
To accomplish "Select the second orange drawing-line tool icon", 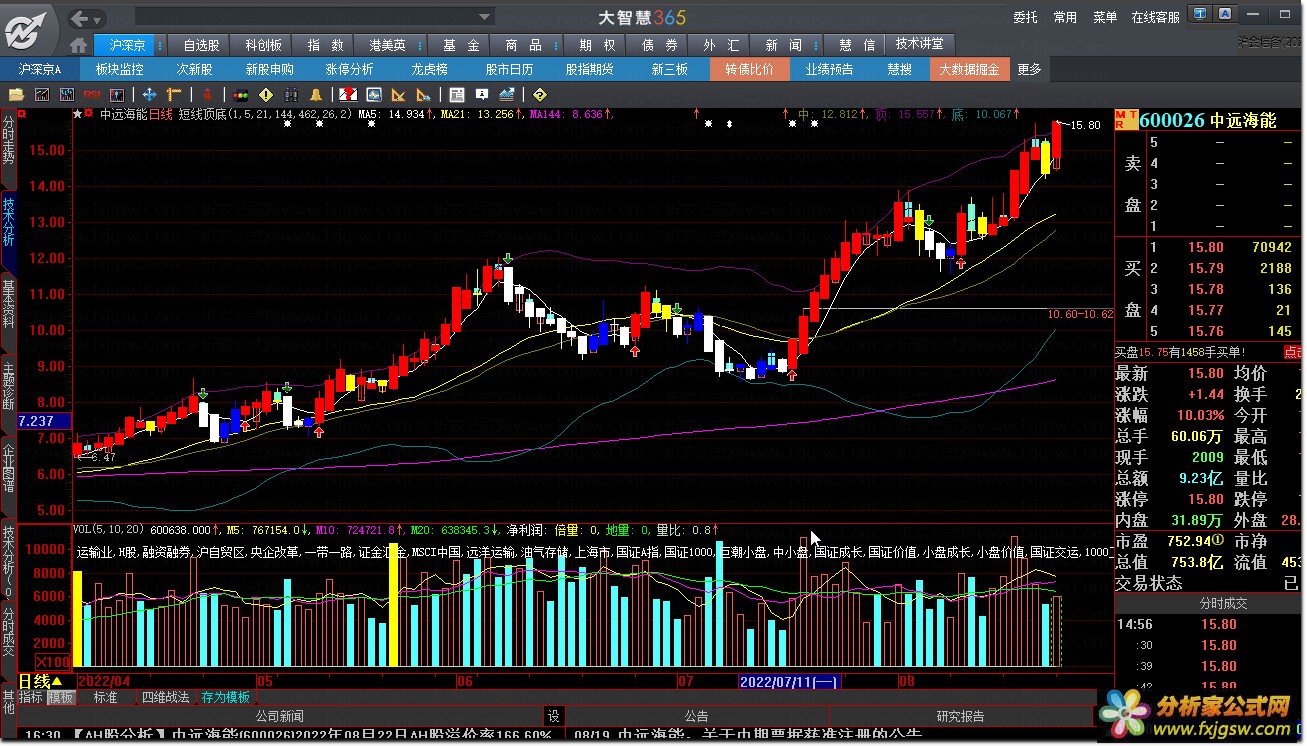I will (x=423, y=95).
